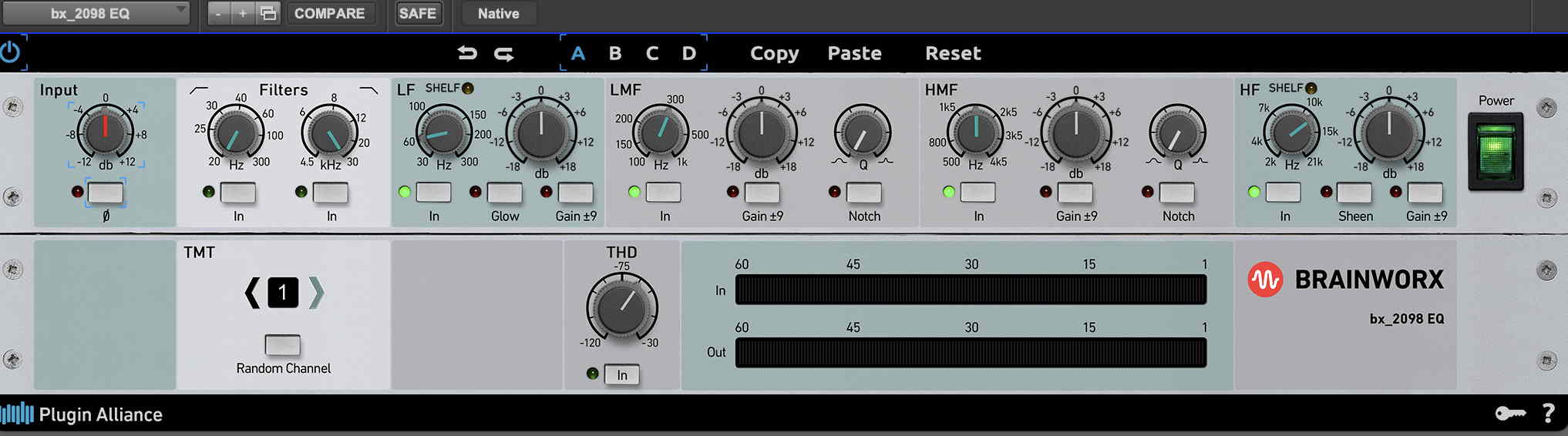Viewport: 1568px width, 436px height.
Task: Toggle the LMF band In button
Action: point(664,192)
